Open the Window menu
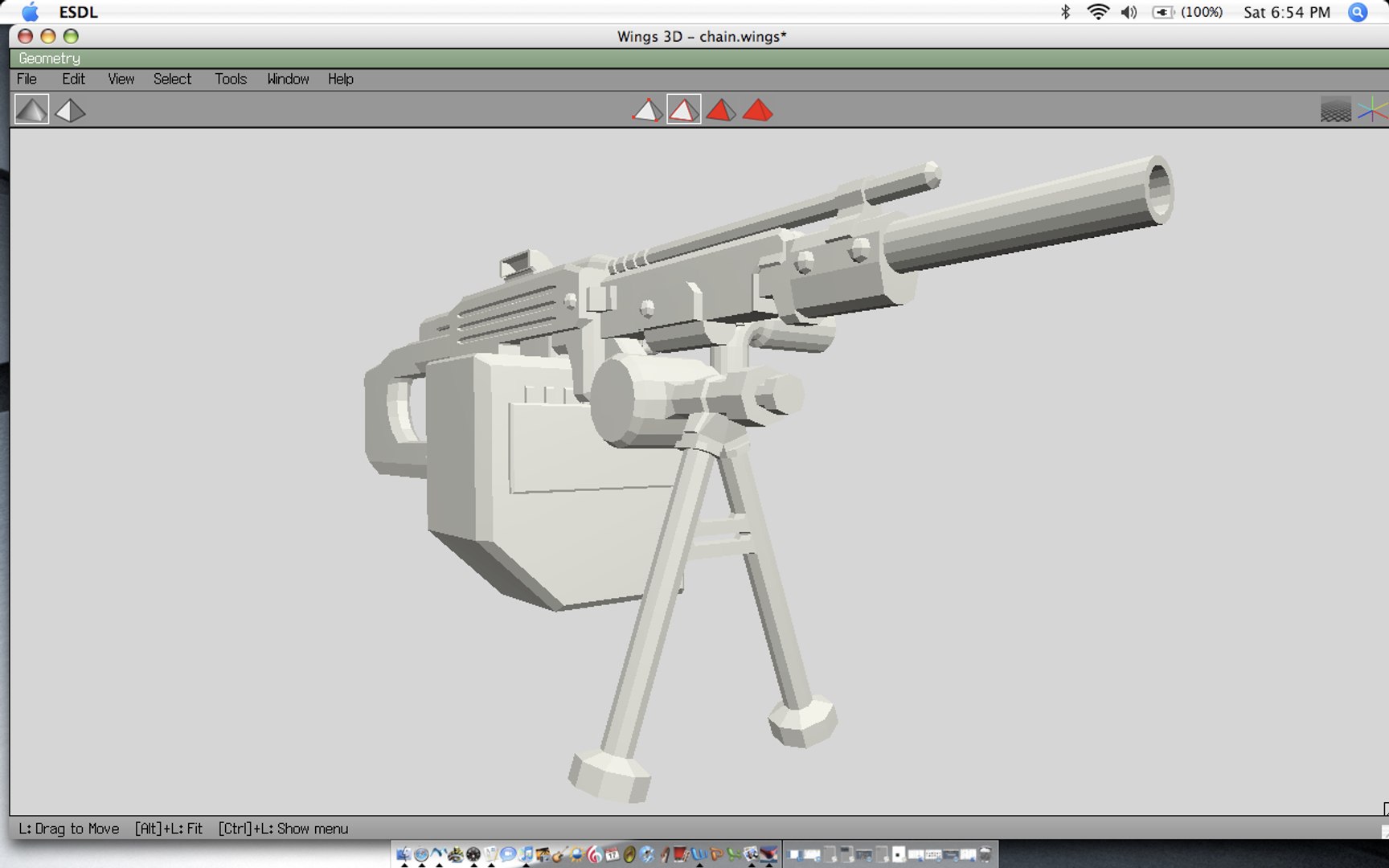This screenshot has width=1389, height=868. 288,79
